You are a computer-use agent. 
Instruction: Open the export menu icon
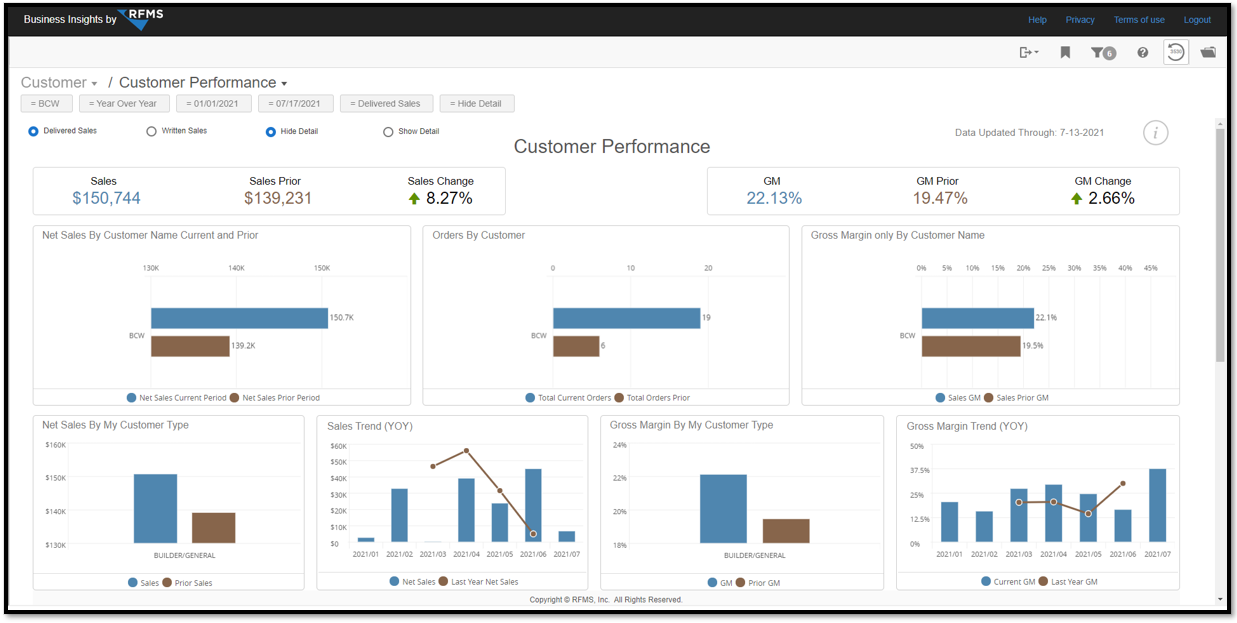(1028, 52)
